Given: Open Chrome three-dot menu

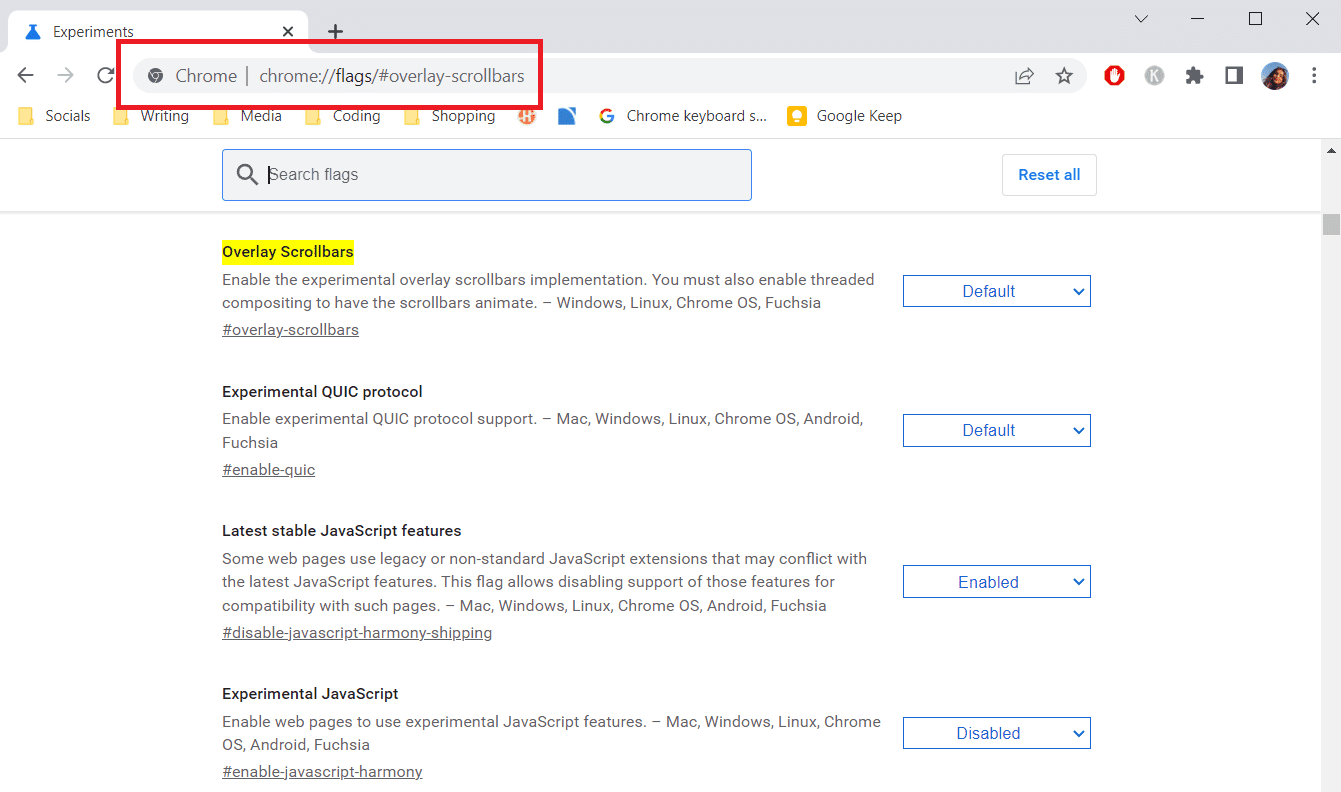Looking at the screenshot, I should (x=1314, y=75).
